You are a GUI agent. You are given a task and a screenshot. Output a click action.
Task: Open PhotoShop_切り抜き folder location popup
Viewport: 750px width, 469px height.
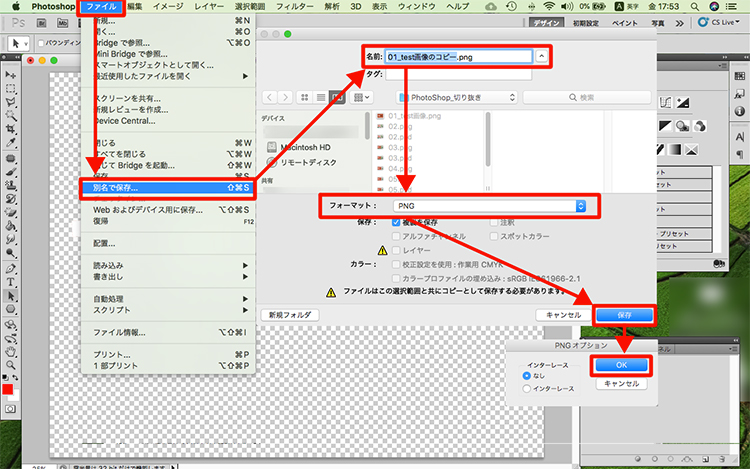[457, 98]
